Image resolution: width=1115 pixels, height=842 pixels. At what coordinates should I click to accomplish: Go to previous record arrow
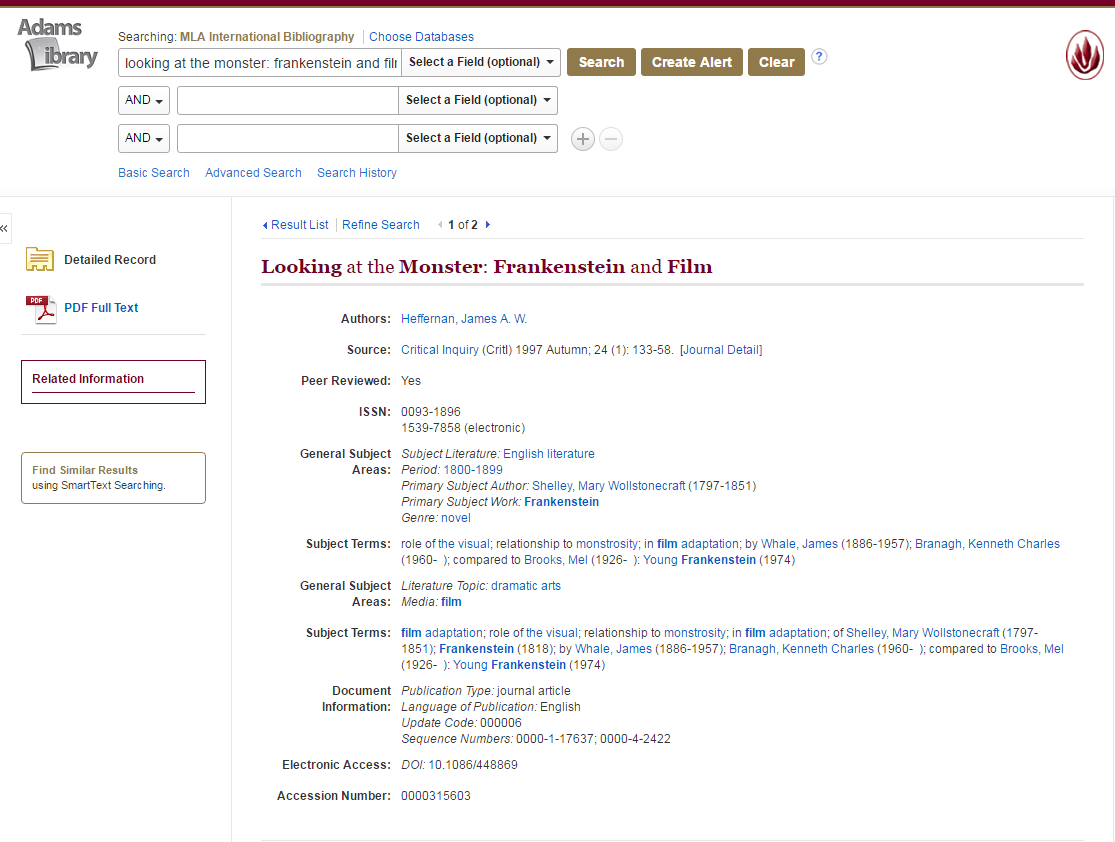(x=440, y=225)
